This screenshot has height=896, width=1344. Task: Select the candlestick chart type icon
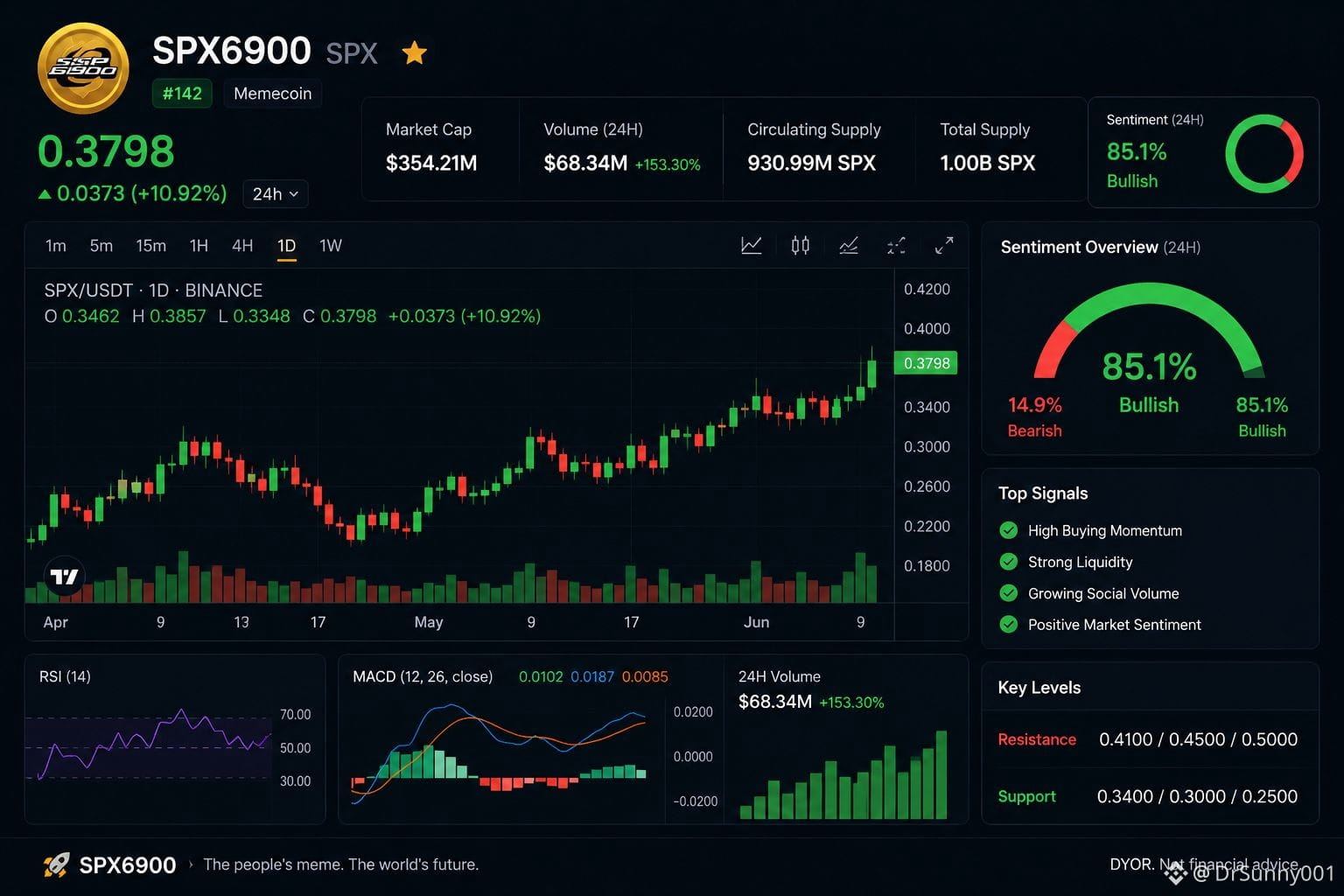[x=800, y=246]
